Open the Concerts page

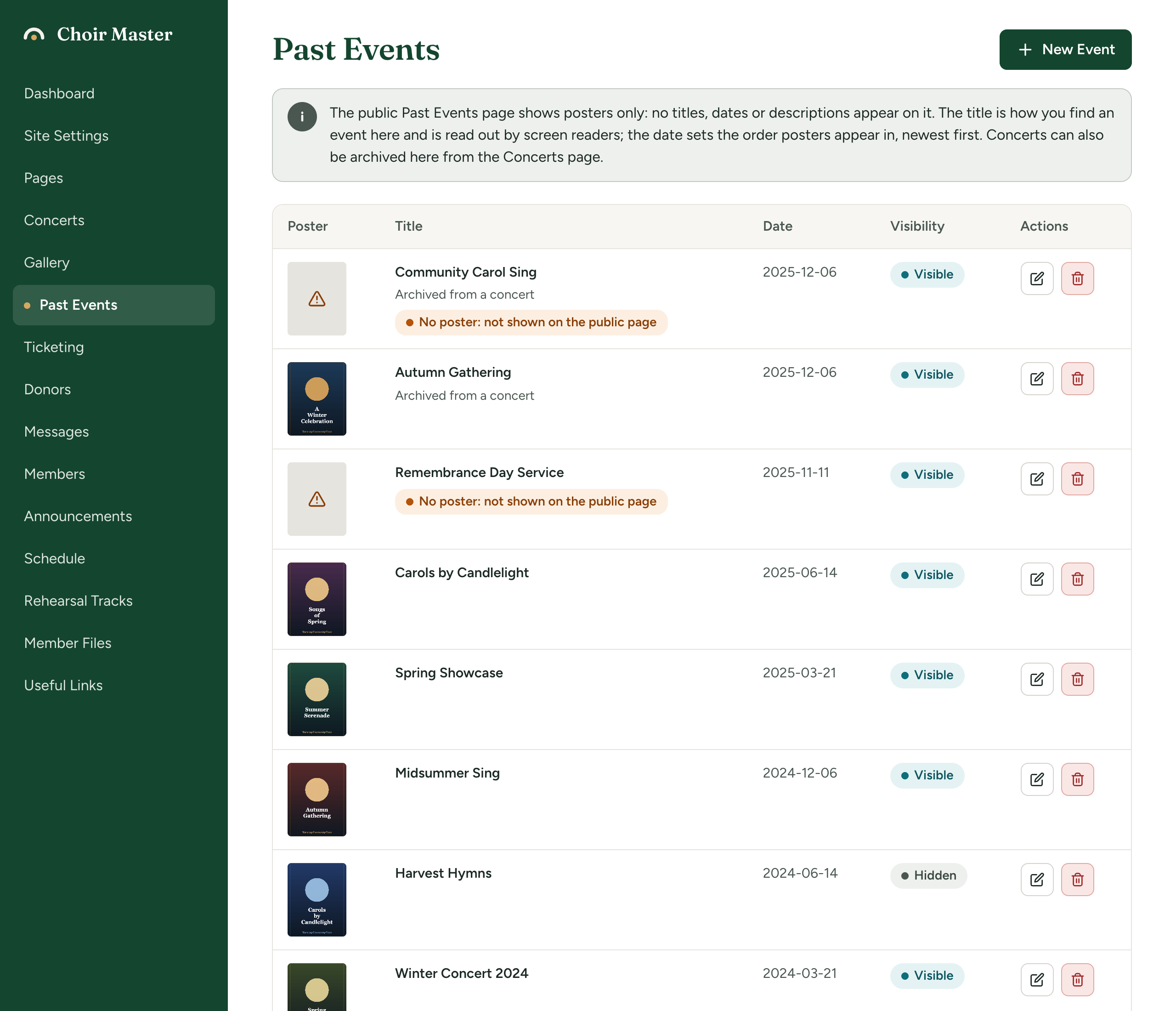(x=113, y=220)
